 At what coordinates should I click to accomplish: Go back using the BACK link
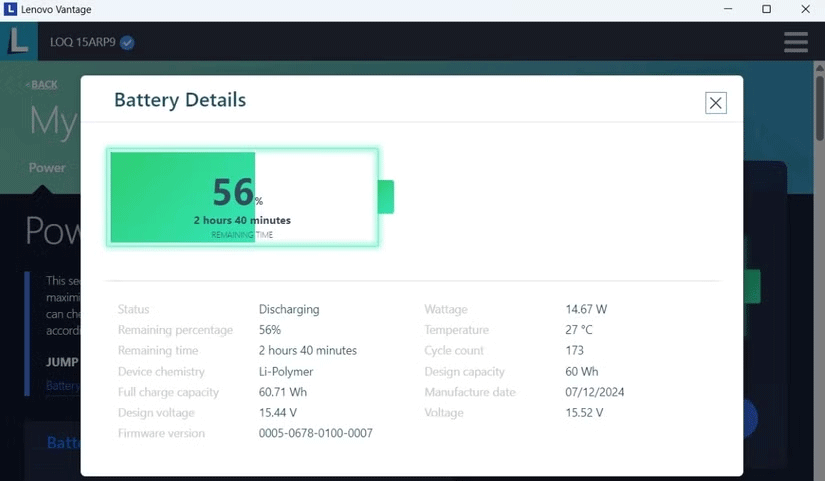[x=42, y=85]
